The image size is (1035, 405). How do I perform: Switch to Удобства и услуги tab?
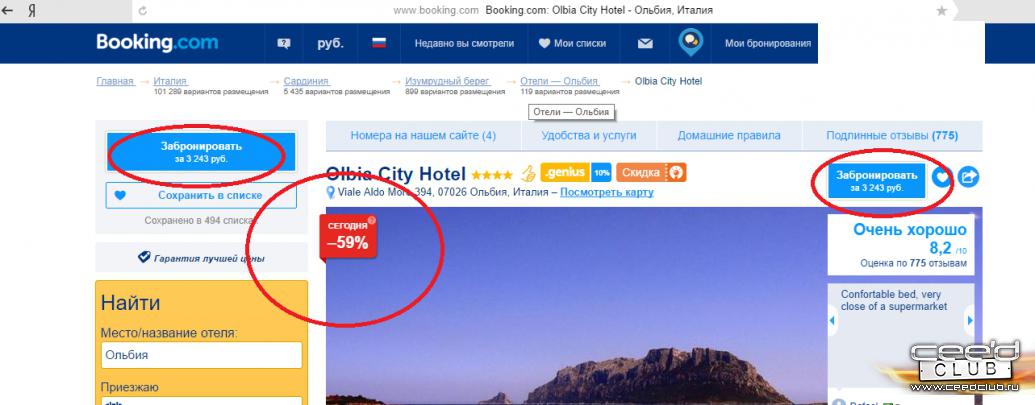point(589,136)
